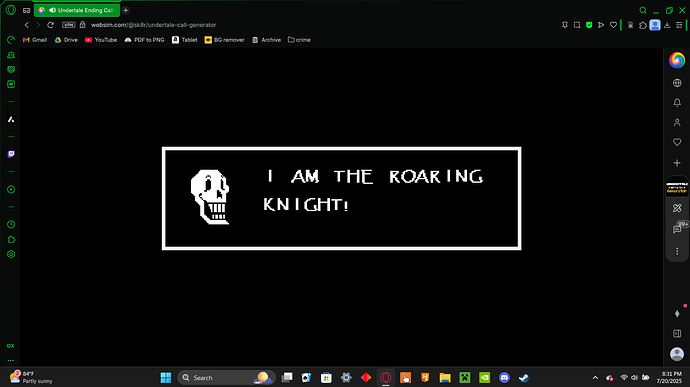Open the blue profile extension icon
The width and height of the screenshot is (690, 387).
pyautogui.click(x=655, y=25)
